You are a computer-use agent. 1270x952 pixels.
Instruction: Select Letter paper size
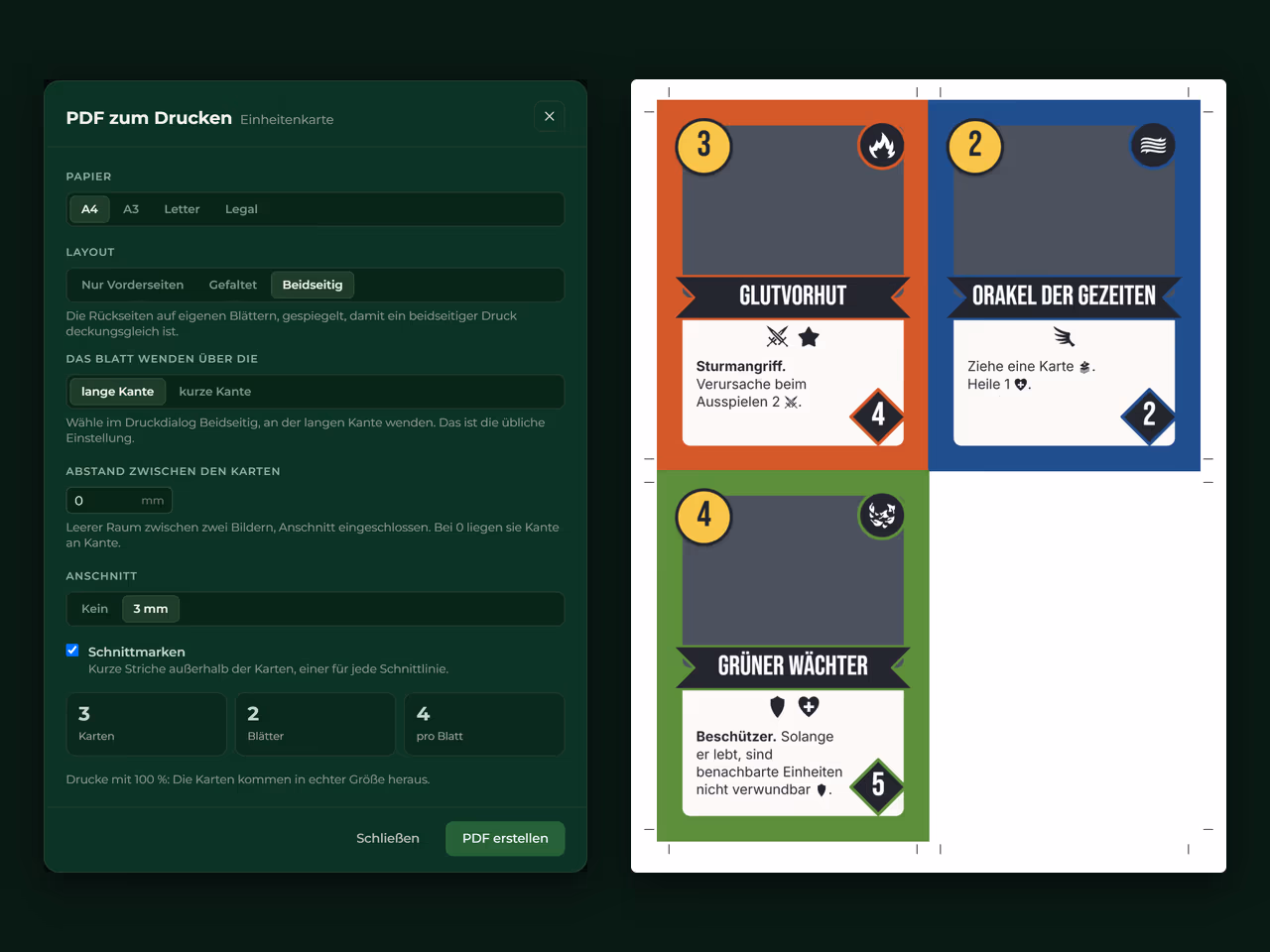182,209
